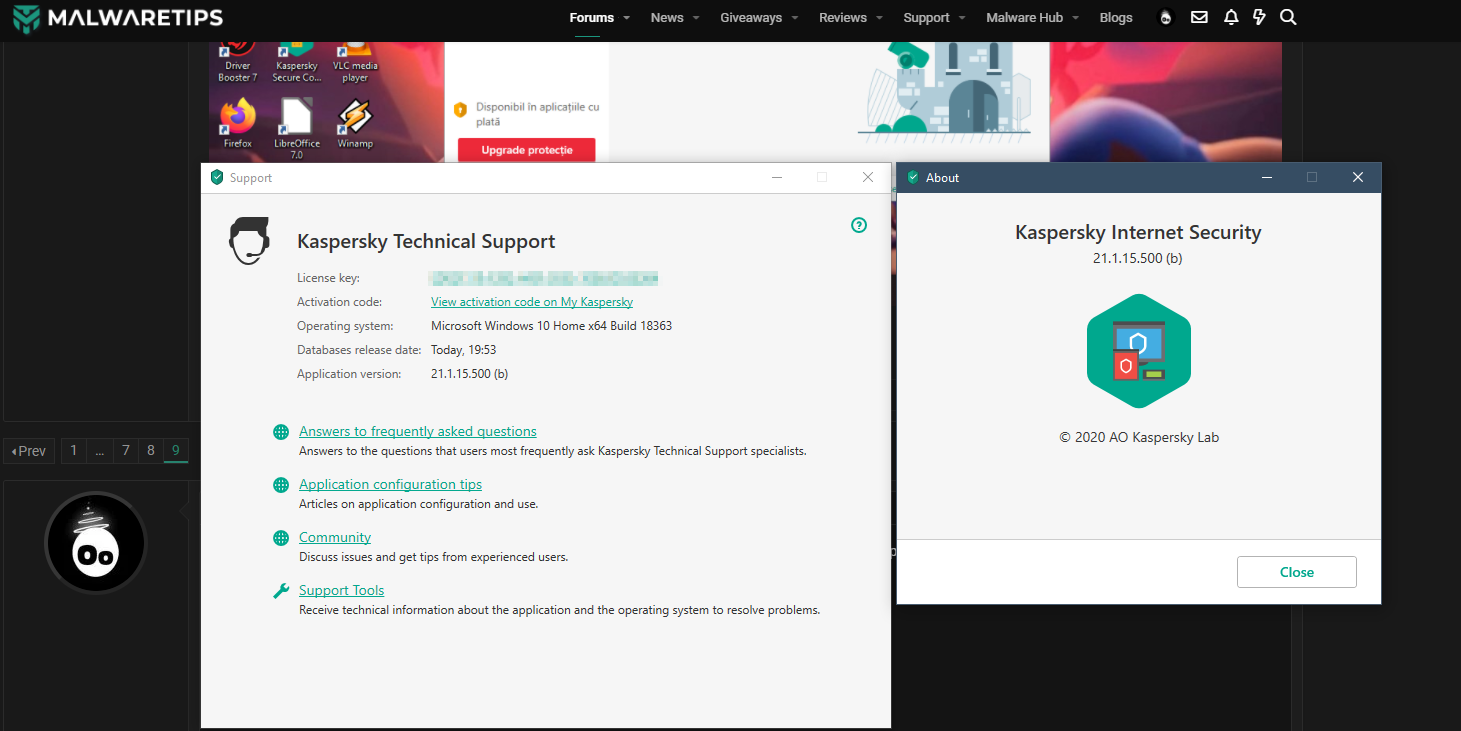Image resolution: width=1461 pixels, height=731 pixels.
Task: Click the wrench icon beside Support Tools
Action: [x=281, y=591]
